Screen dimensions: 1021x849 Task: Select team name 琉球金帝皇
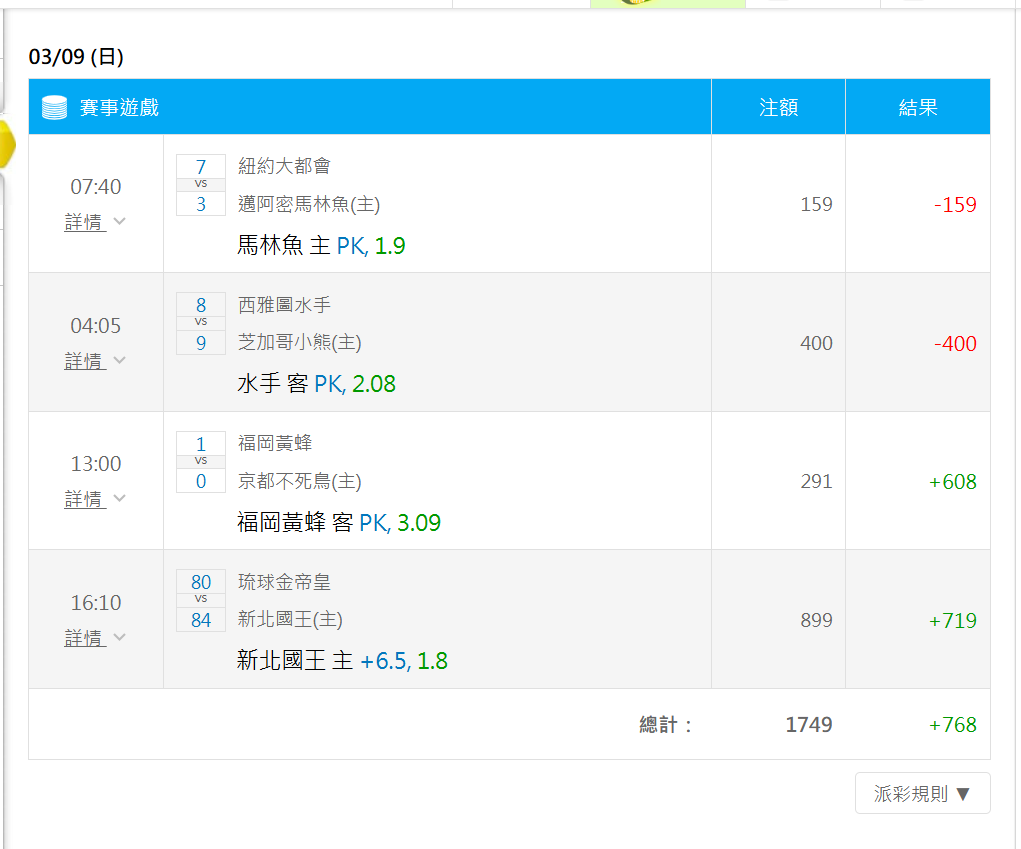tap(284, 582)
